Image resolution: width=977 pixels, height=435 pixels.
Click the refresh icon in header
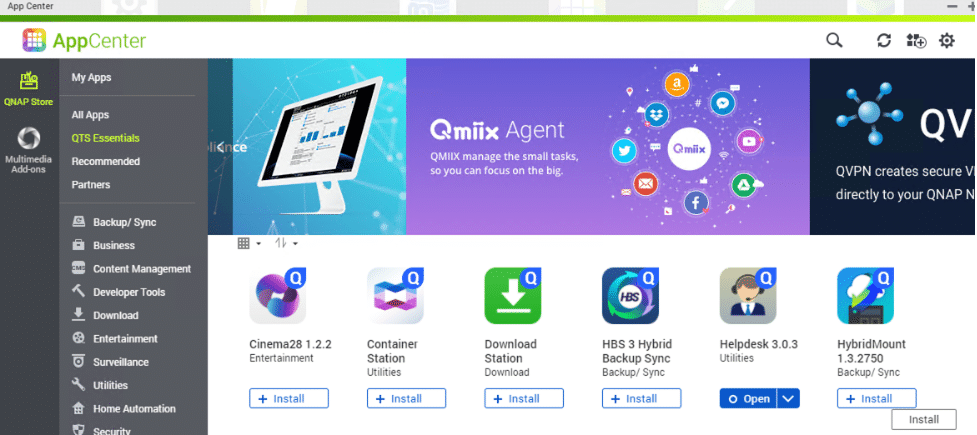coord(884,41)
